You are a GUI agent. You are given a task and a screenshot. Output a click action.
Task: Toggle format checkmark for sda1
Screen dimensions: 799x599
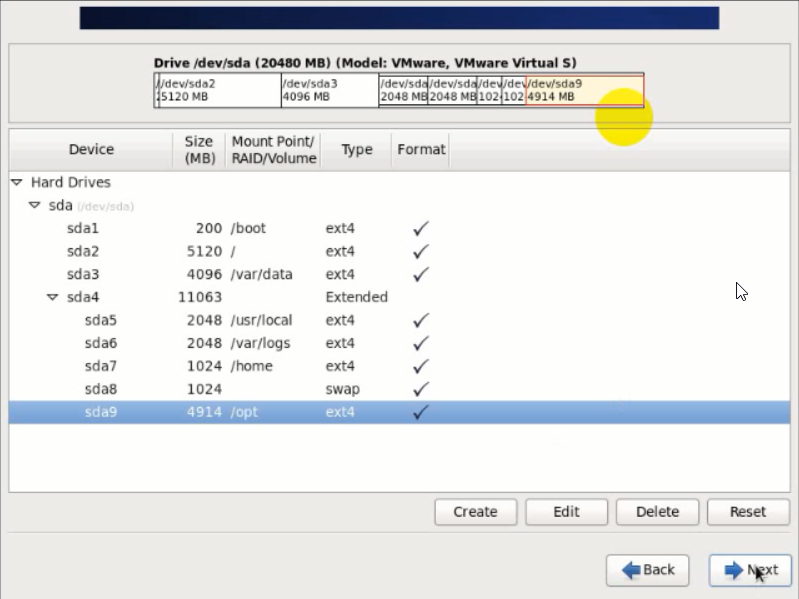(420, 228)
